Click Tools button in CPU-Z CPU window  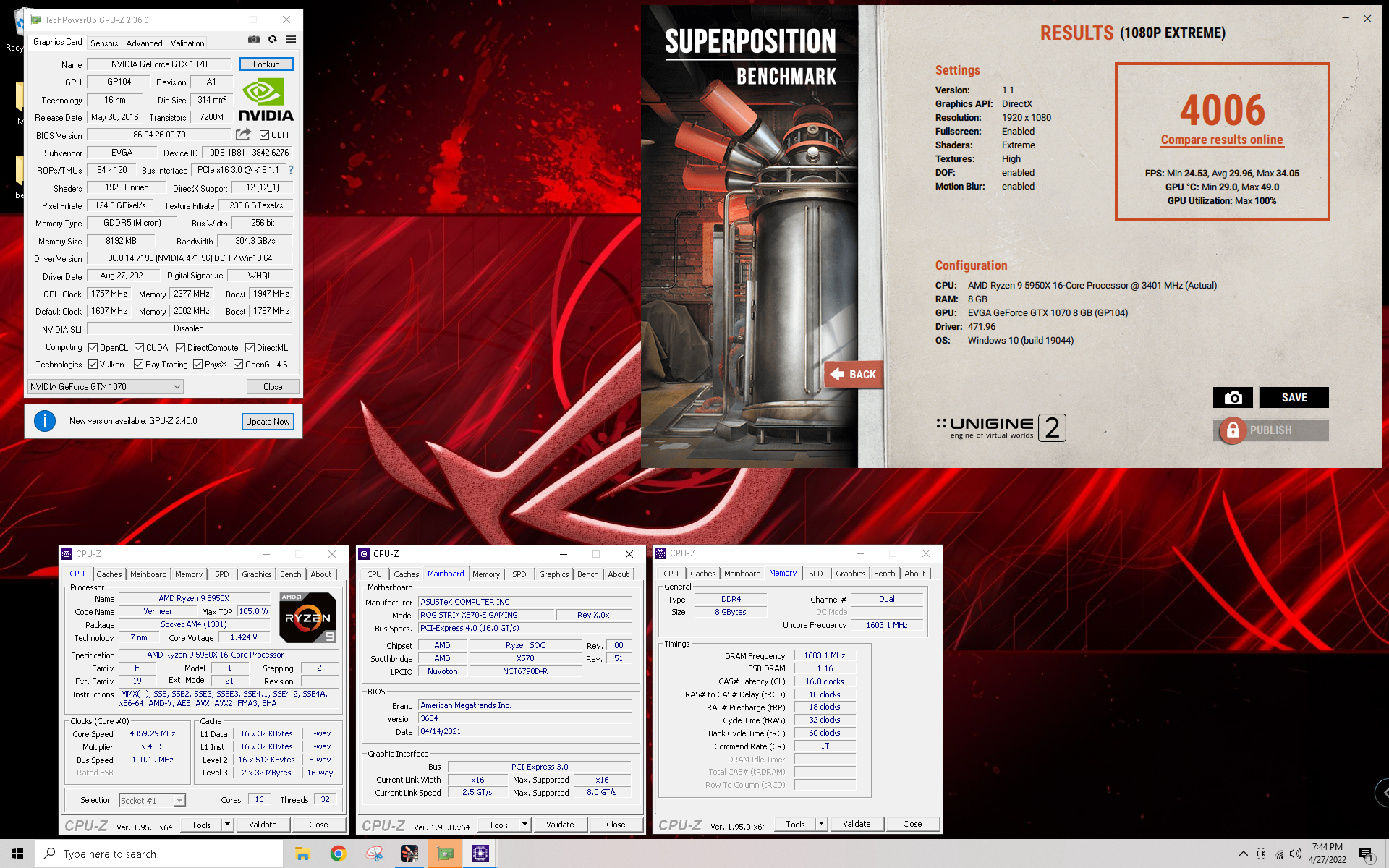pos(202,825)
